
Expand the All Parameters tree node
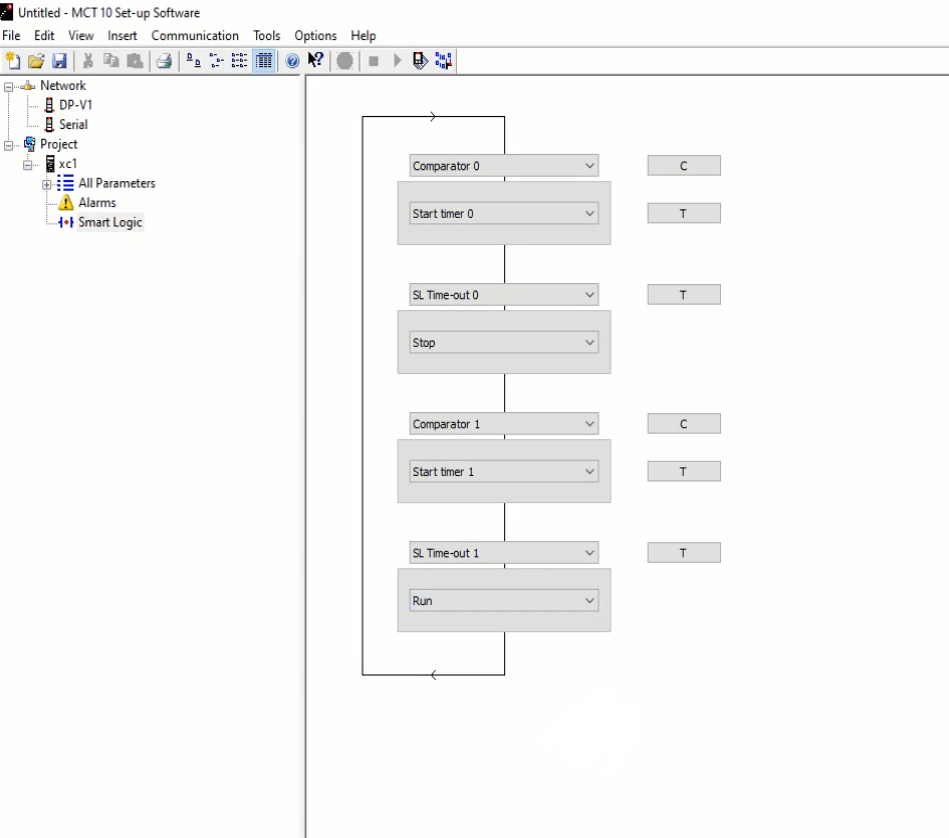point(47,184)
